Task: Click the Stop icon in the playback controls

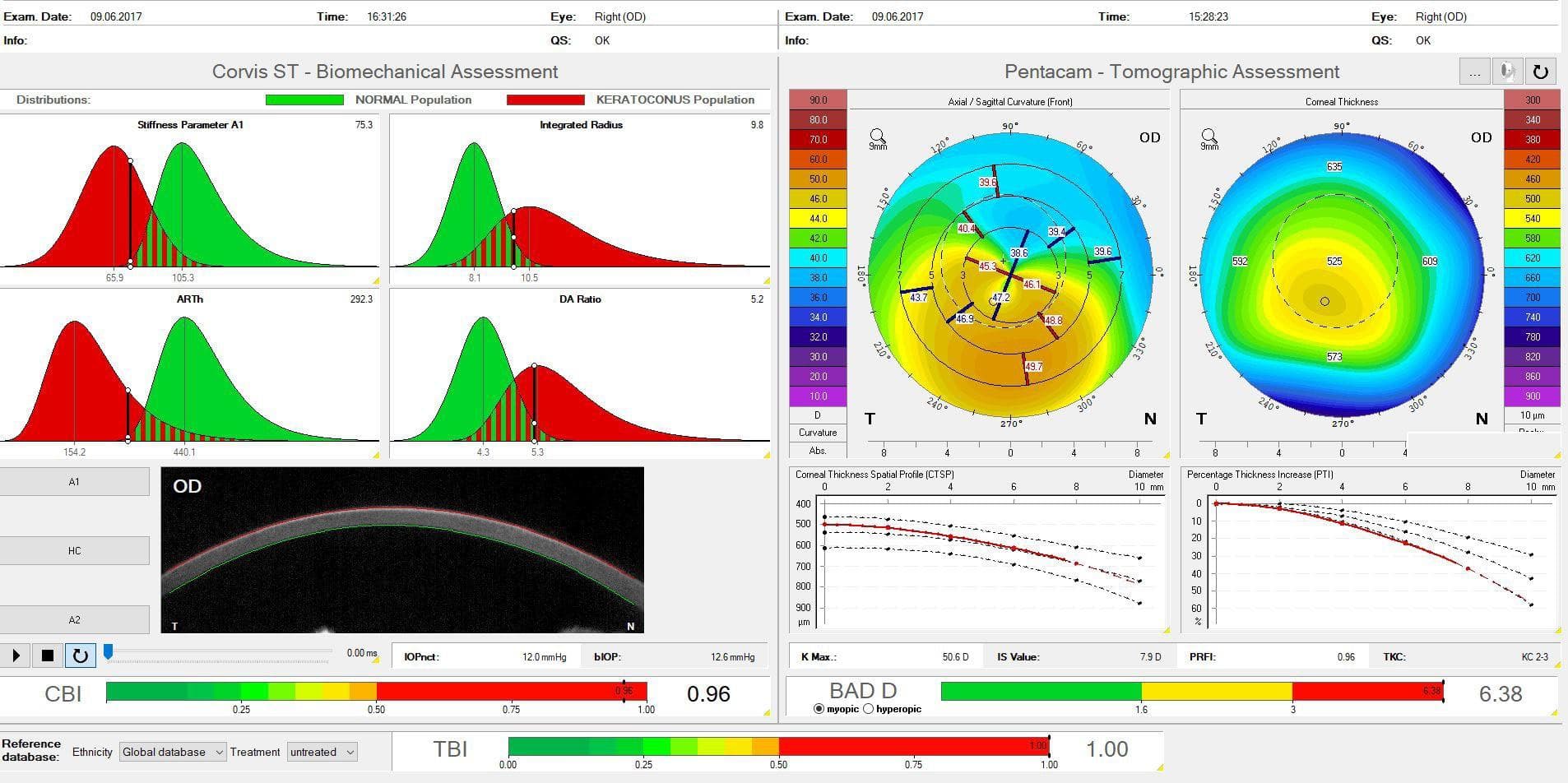Action: (x=47, y=656)
